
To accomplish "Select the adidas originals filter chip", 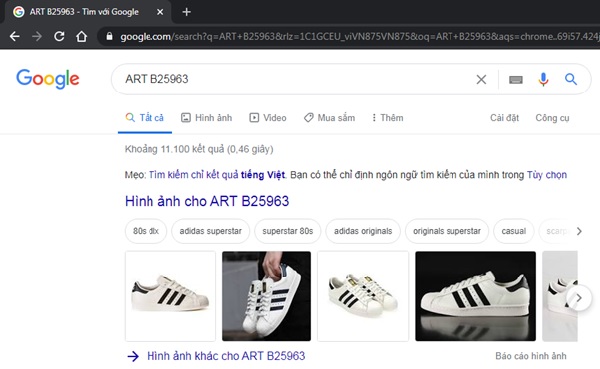I will point(363,231).
